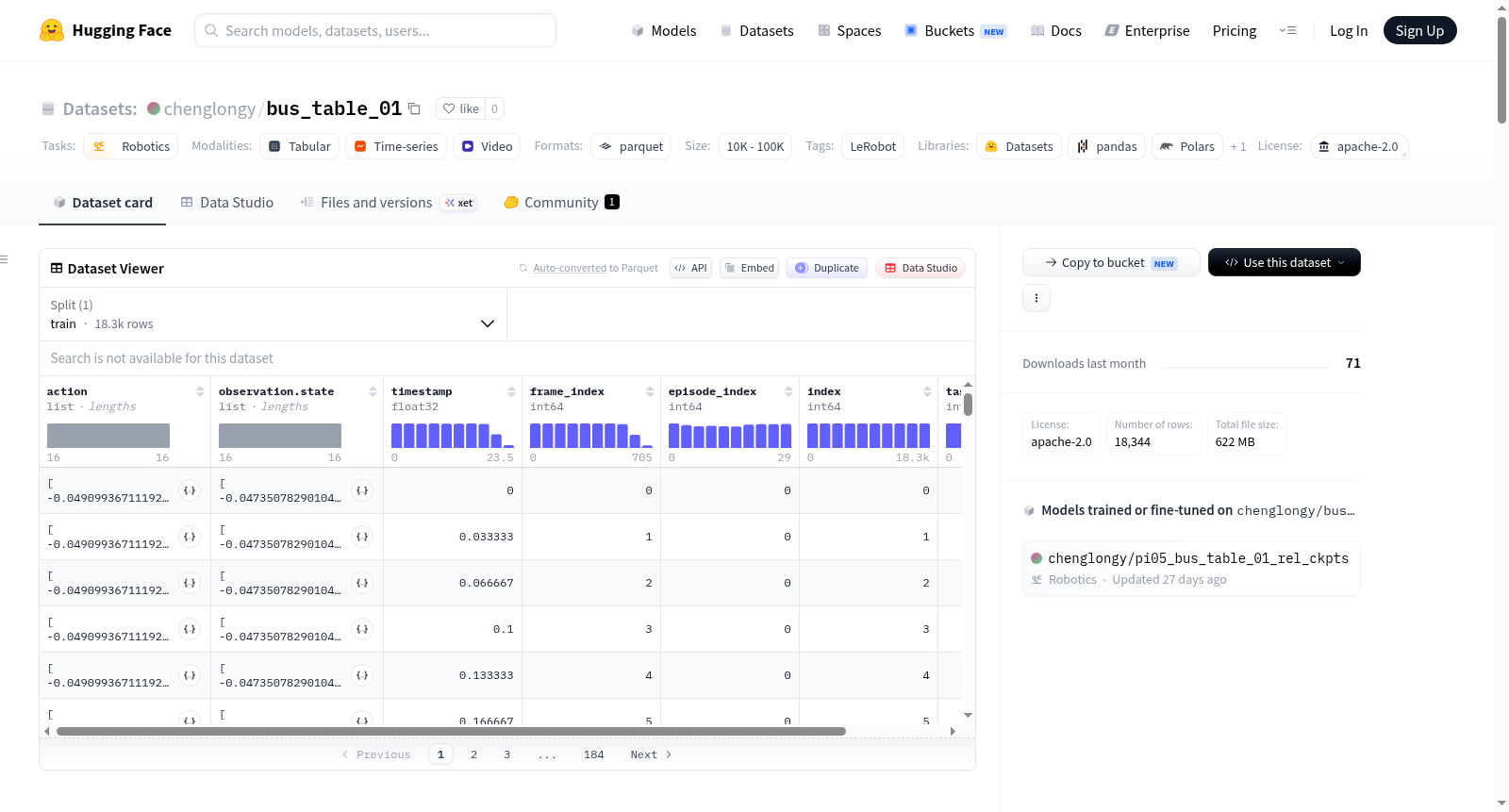Sort by the observation.state column
Image resolution: width=1509 pixels, height=812 pixels.
pos(373,391)
